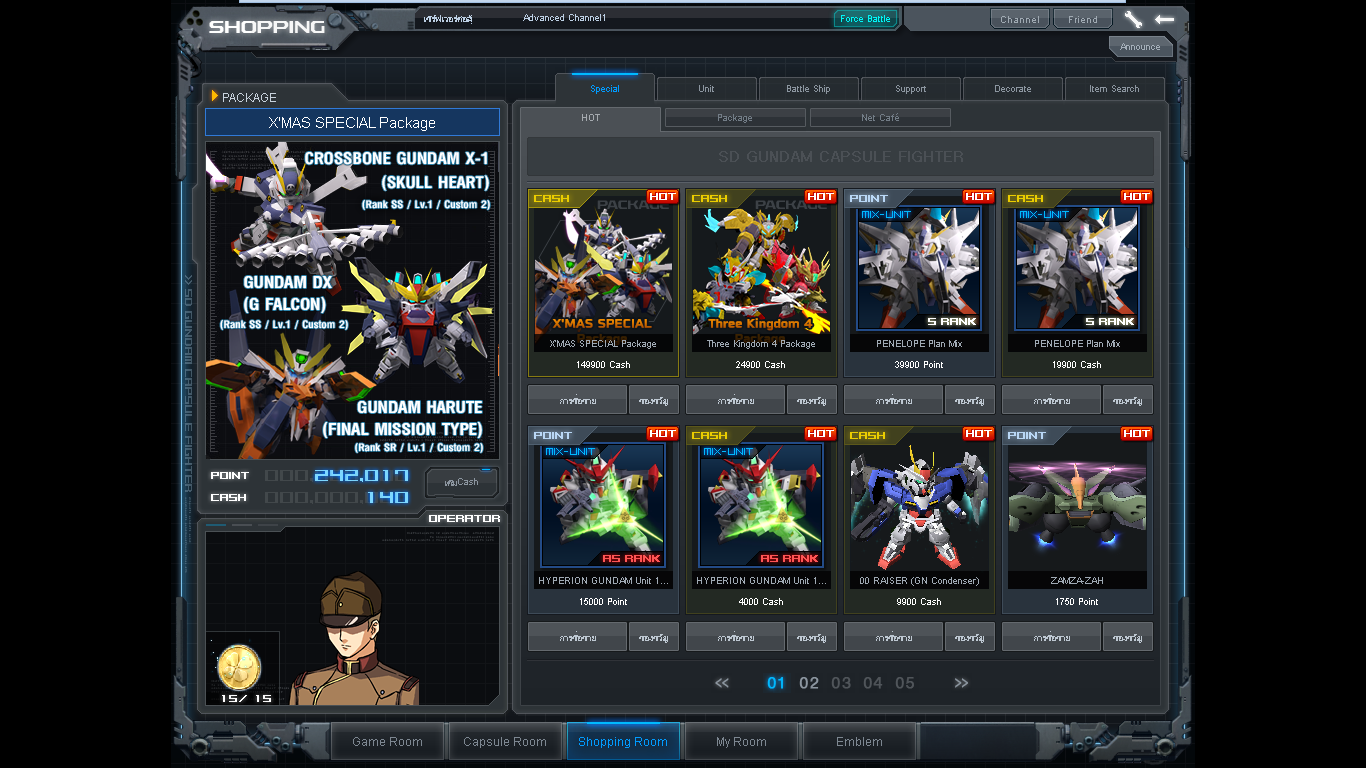
Task: Show the Announce panel
Action: coord(1140,47)
